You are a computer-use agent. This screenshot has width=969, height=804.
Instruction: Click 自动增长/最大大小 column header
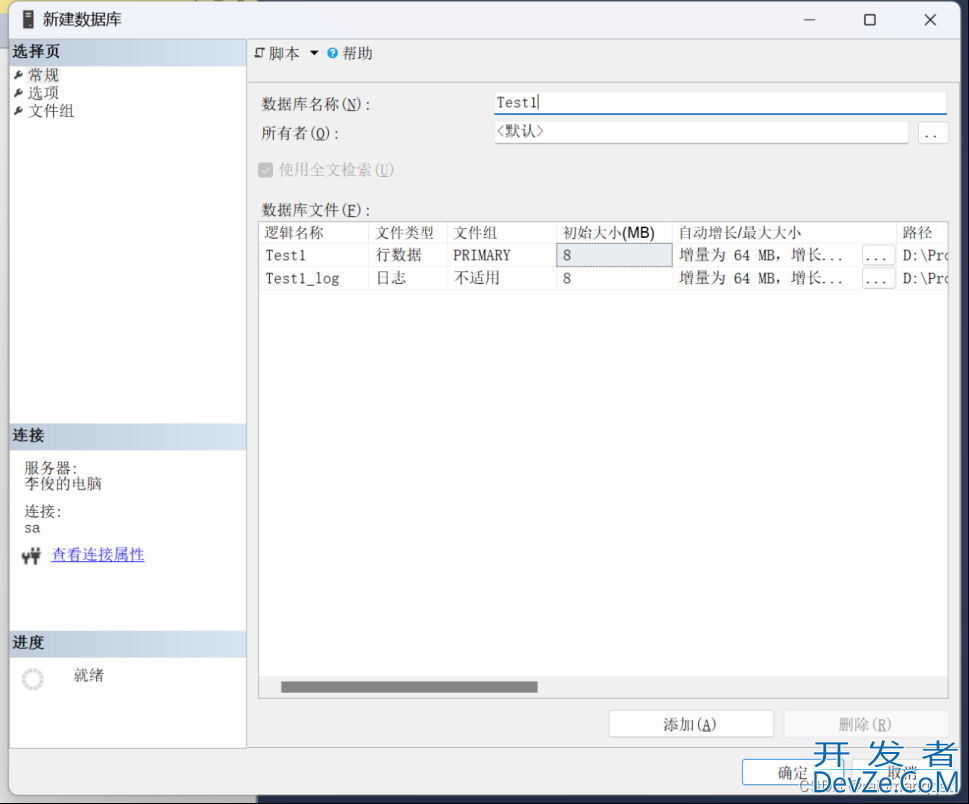click(784, 233)
